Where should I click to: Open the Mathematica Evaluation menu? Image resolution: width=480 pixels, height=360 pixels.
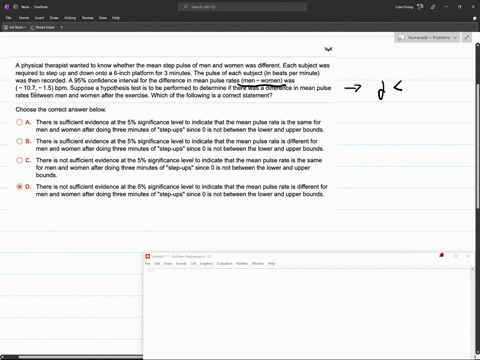(224, 263)
